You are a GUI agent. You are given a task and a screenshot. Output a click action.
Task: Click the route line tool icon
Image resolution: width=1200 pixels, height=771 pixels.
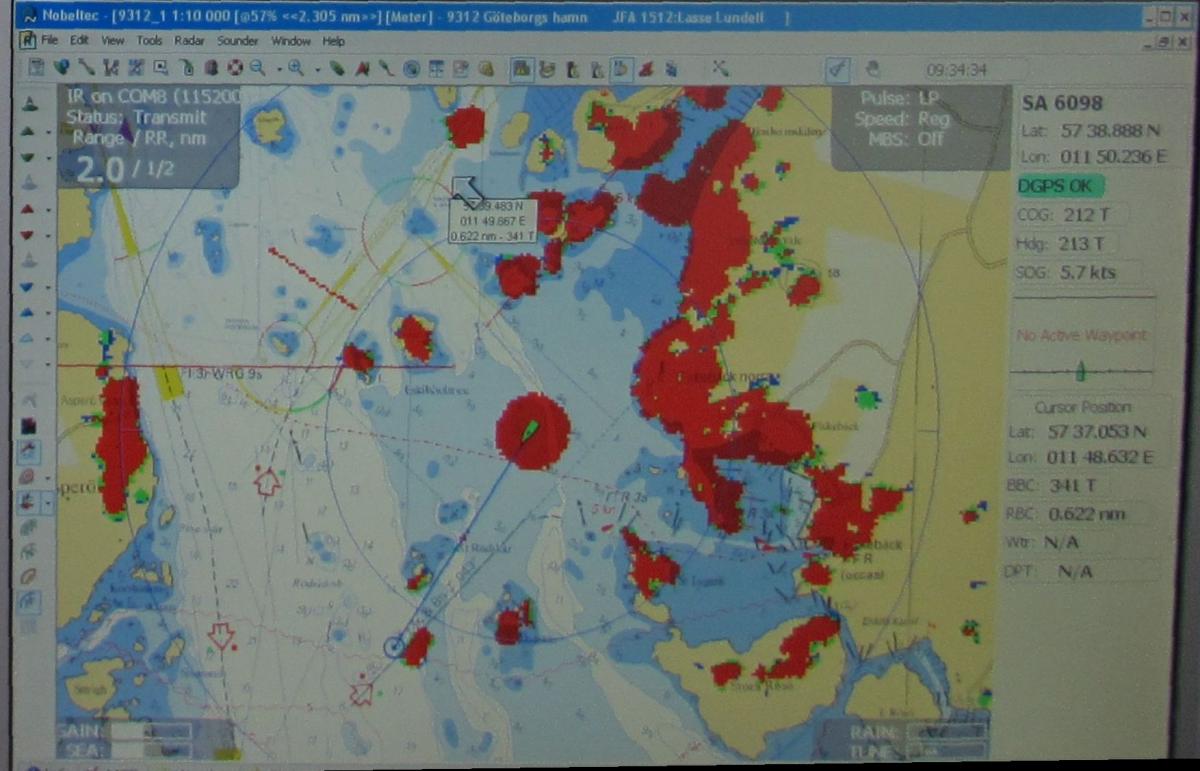(x=87, y=68)
